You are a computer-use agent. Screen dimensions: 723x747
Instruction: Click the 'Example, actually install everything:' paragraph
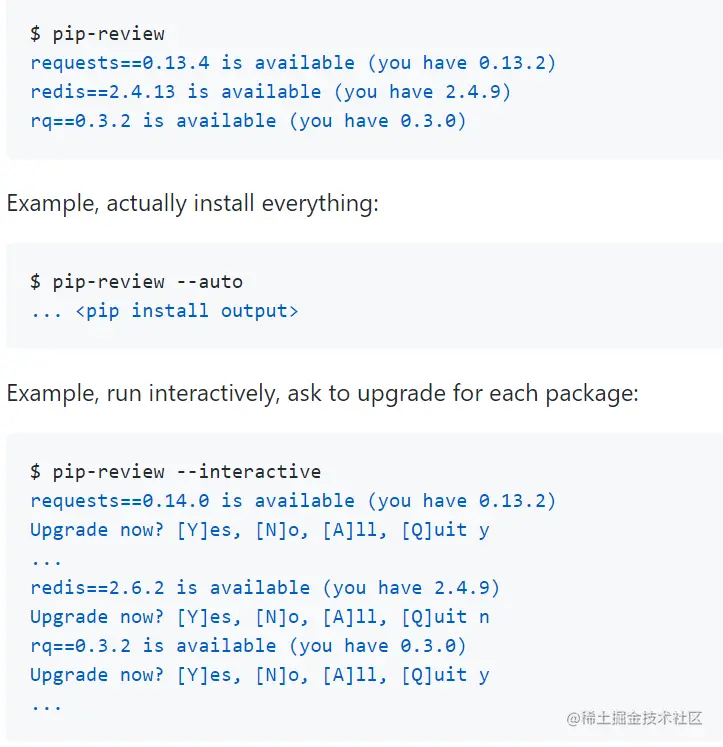tap(193, 204)
